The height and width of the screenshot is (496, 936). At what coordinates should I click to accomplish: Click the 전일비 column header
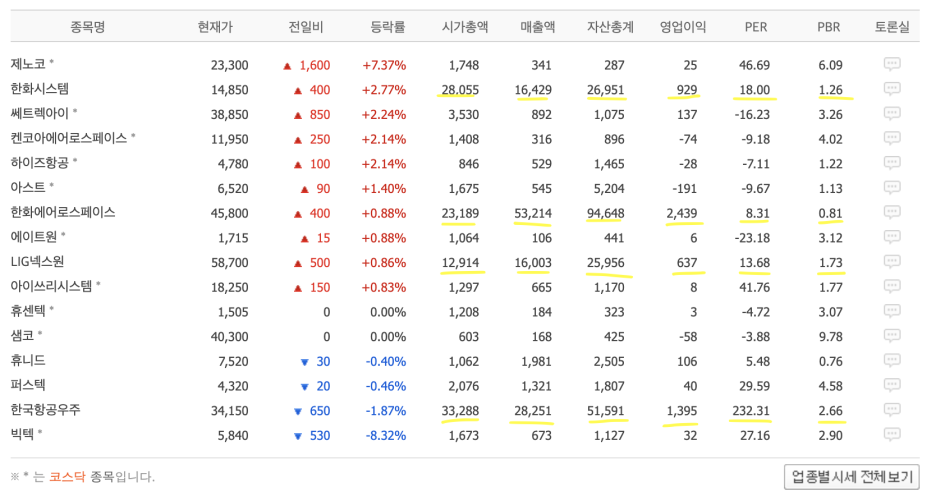pos(306,27)
